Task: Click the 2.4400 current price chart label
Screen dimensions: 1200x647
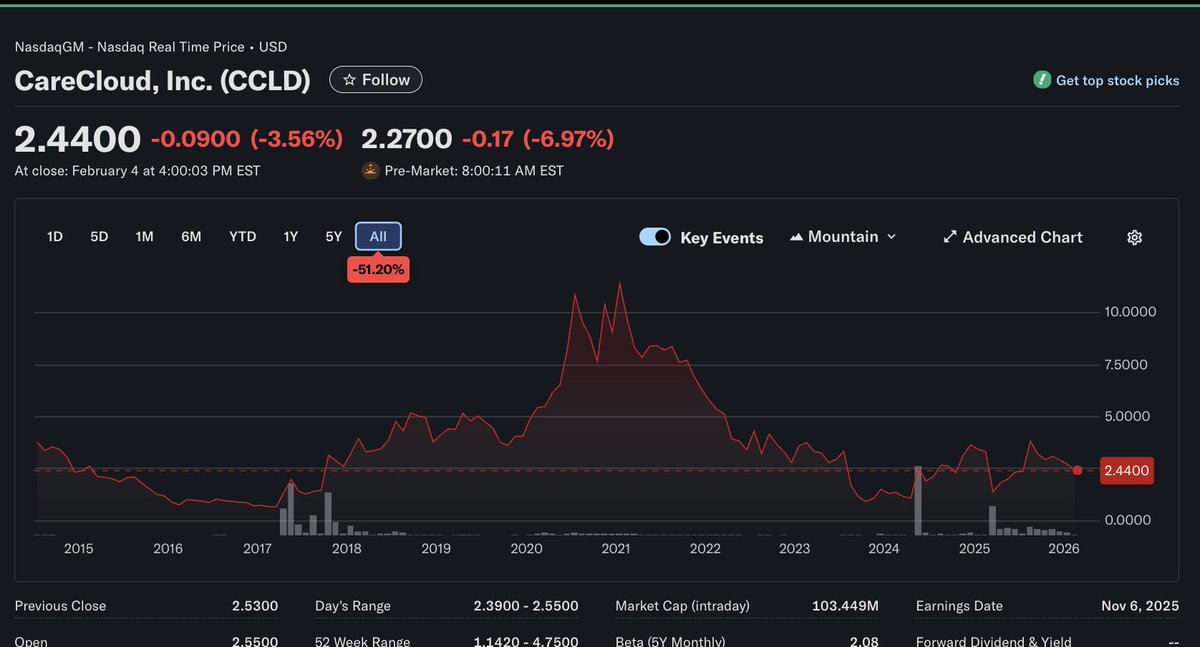Action: point(1126,470)
